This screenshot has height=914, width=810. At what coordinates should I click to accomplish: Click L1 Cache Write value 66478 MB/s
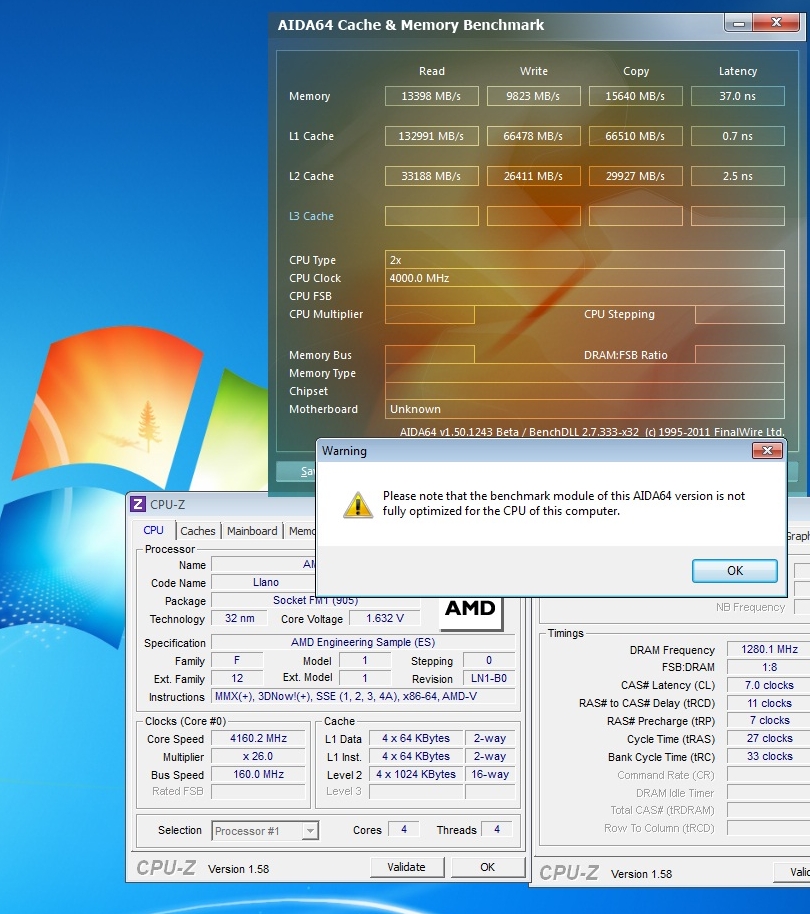(x=533, y=136)
